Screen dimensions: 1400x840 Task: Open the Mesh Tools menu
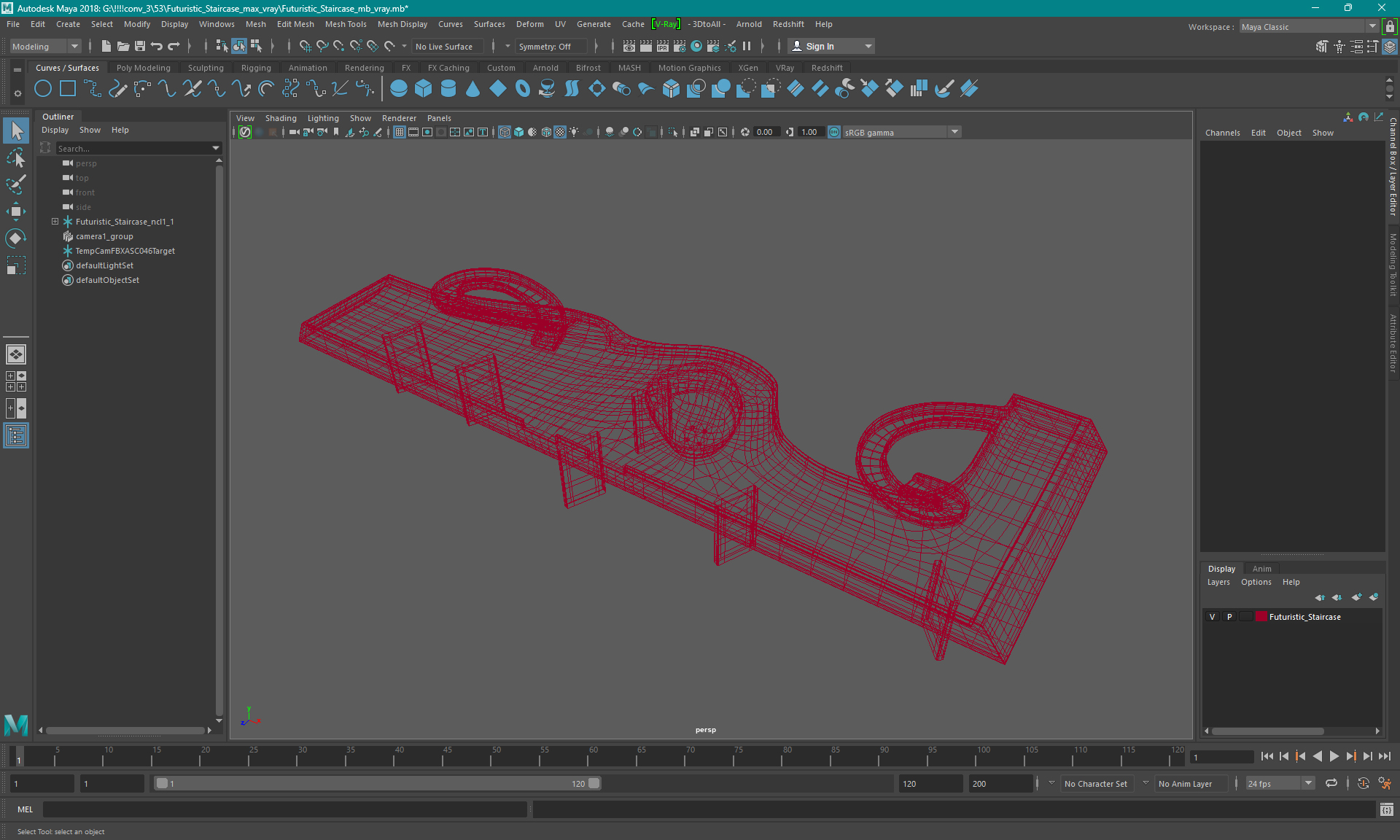pyautogui.click(x=346, y=24)
